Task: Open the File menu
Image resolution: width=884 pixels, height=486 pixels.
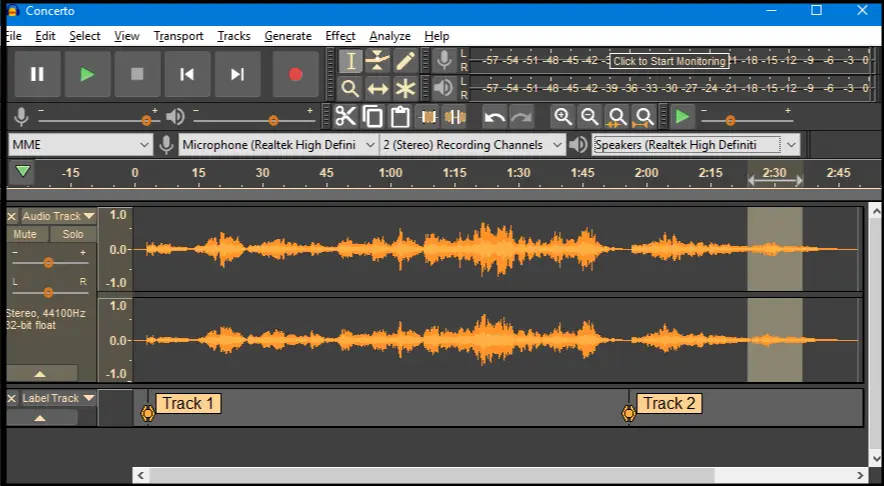Action: click(14, 36)
